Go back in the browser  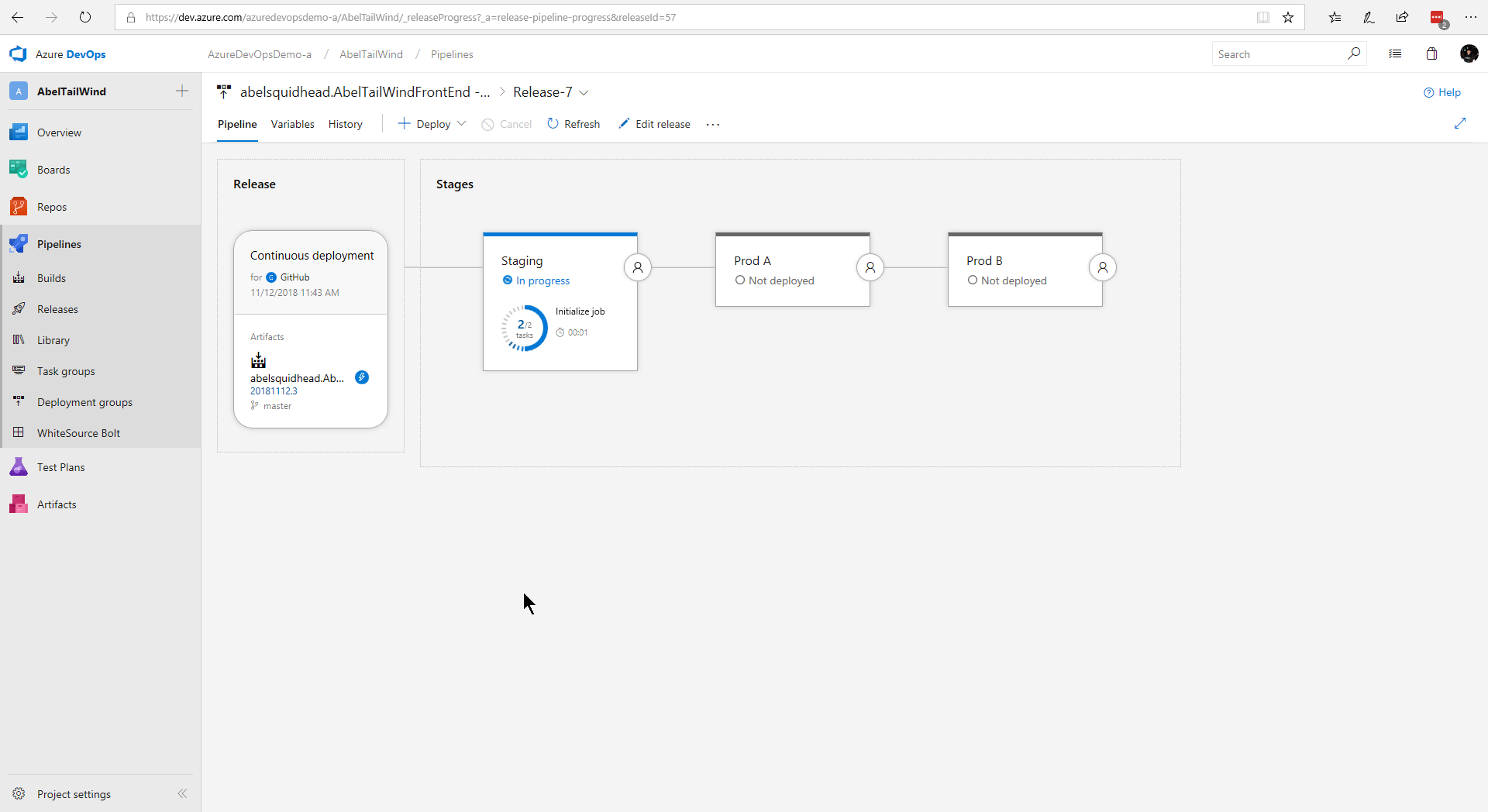17,17
